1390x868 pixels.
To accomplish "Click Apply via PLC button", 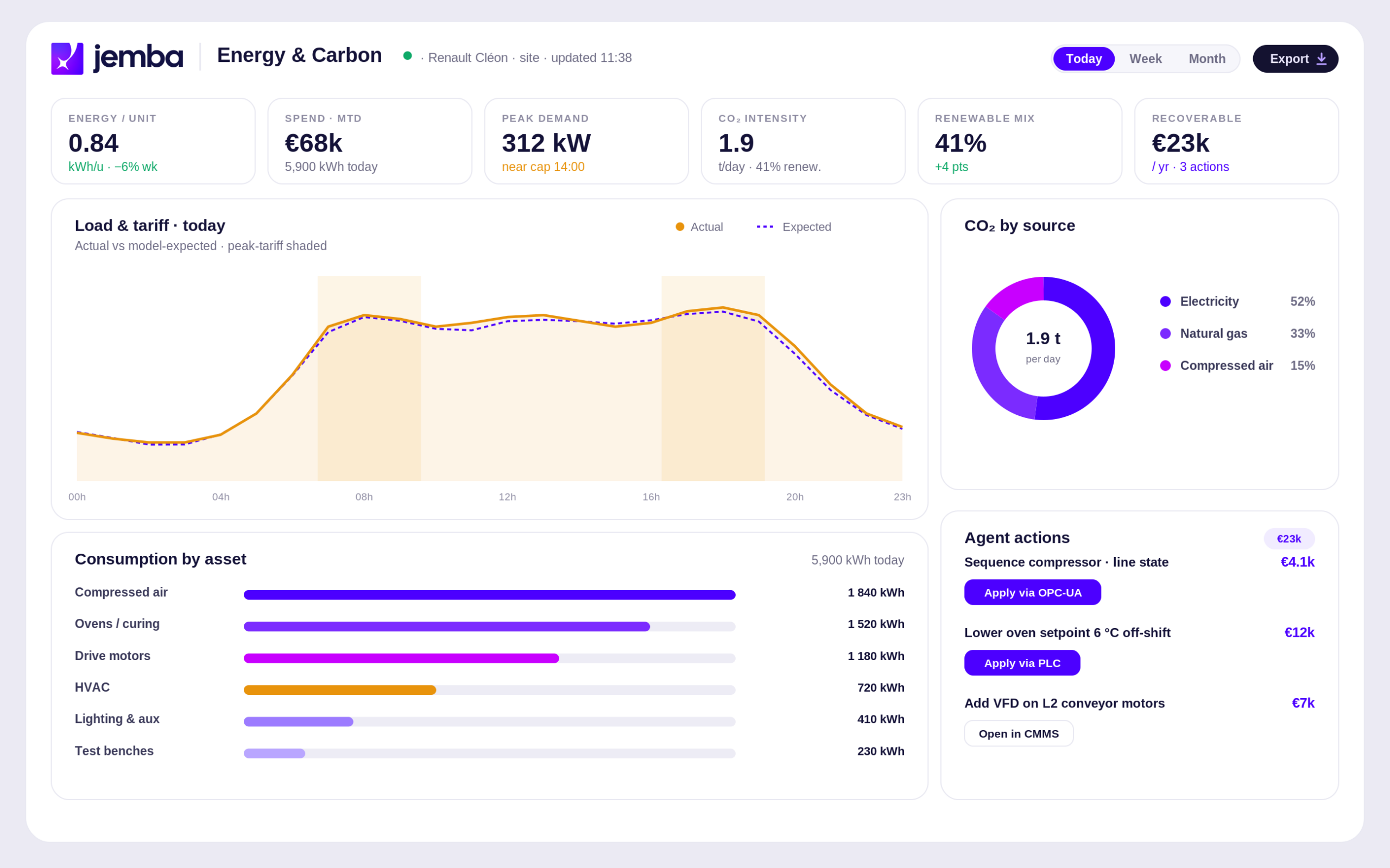I will (1022, 663).
